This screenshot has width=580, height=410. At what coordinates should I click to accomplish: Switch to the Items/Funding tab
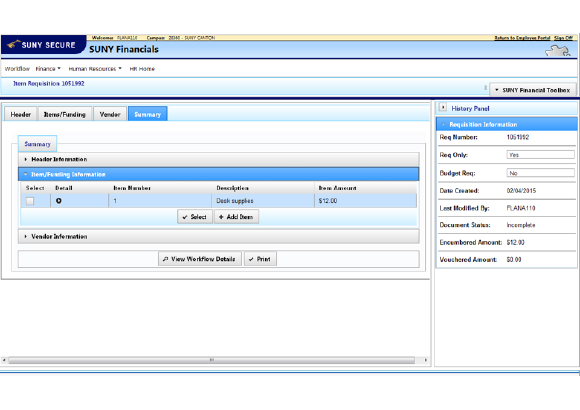[x=65, y=114]
